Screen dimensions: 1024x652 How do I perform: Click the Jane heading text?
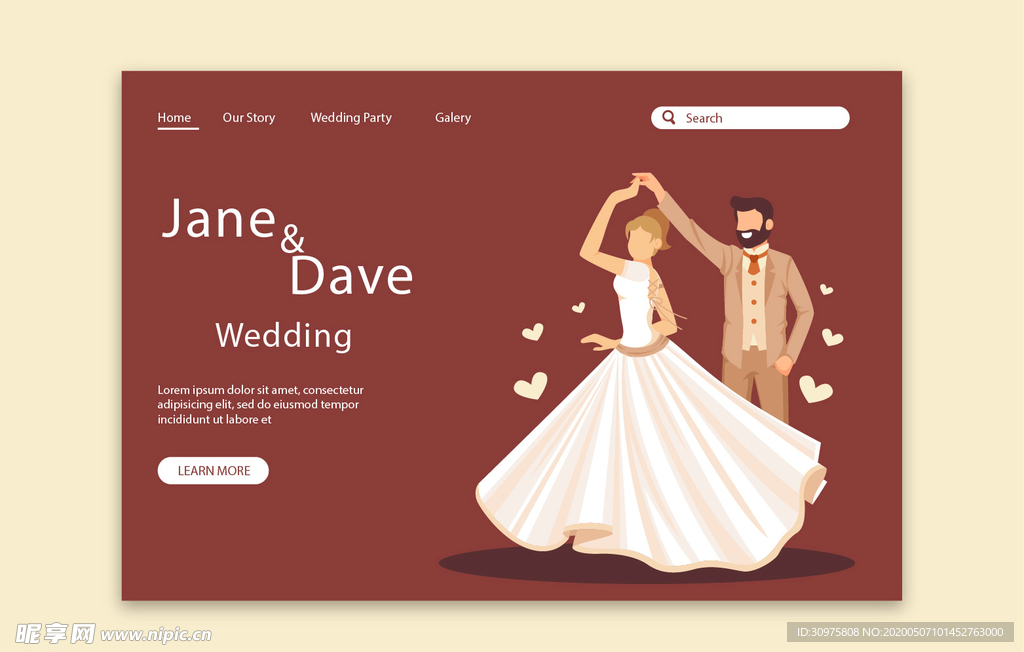(x=219, y=218)
